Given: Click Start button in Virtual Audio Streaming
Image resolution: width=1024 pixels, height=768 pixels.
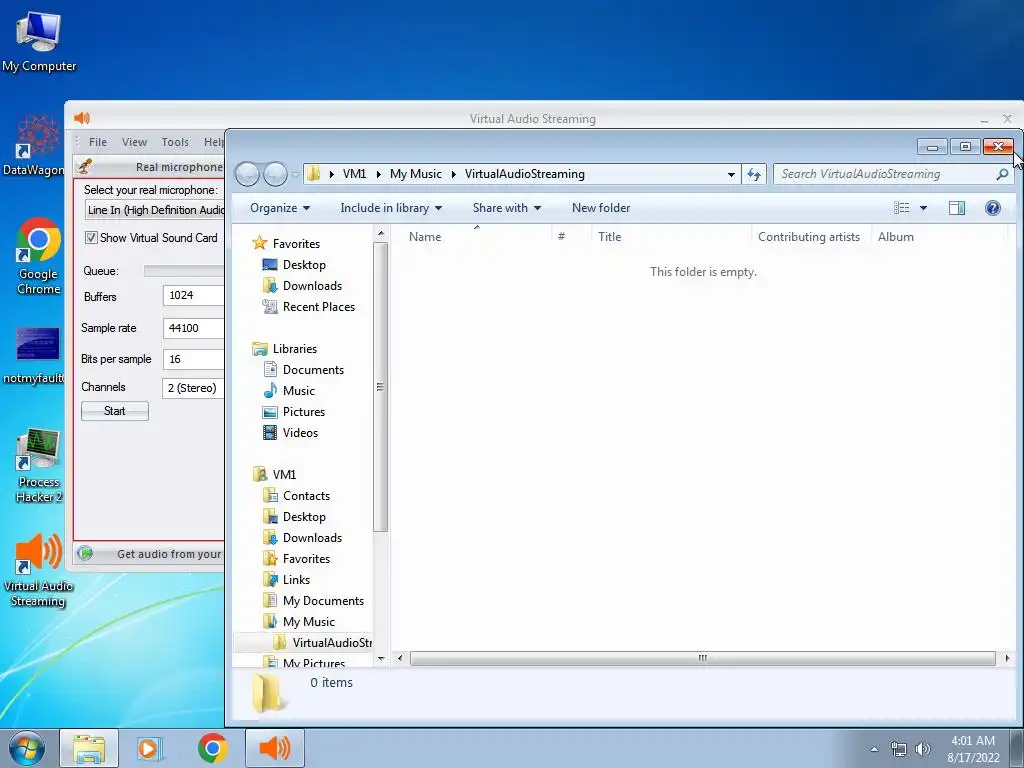Looking at the screenshot, I should click(x=115, y=411).
